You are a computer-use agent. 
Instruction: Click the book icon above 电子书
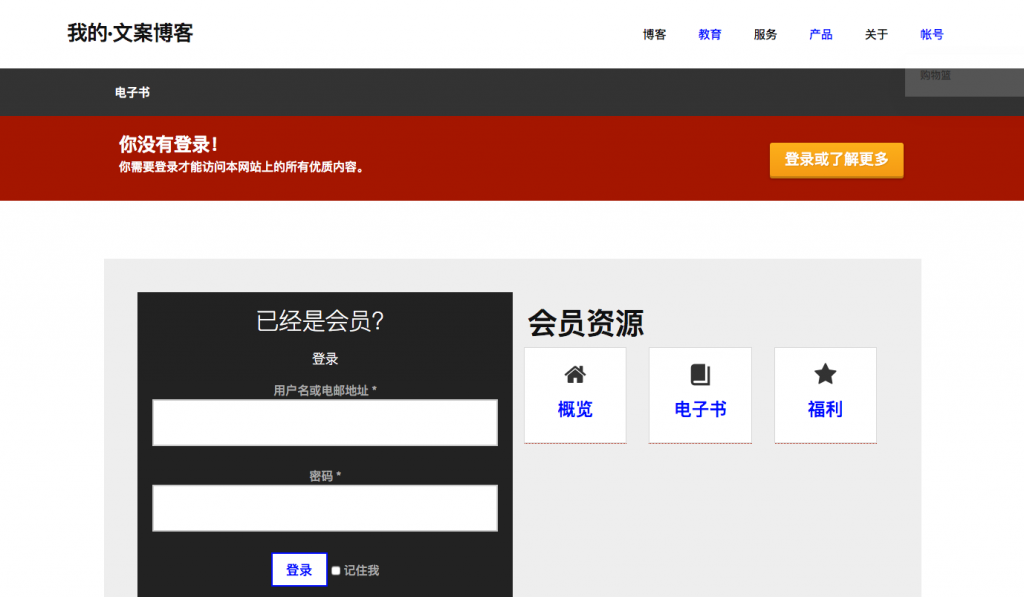pyautogui.click(x=700, y=375)
